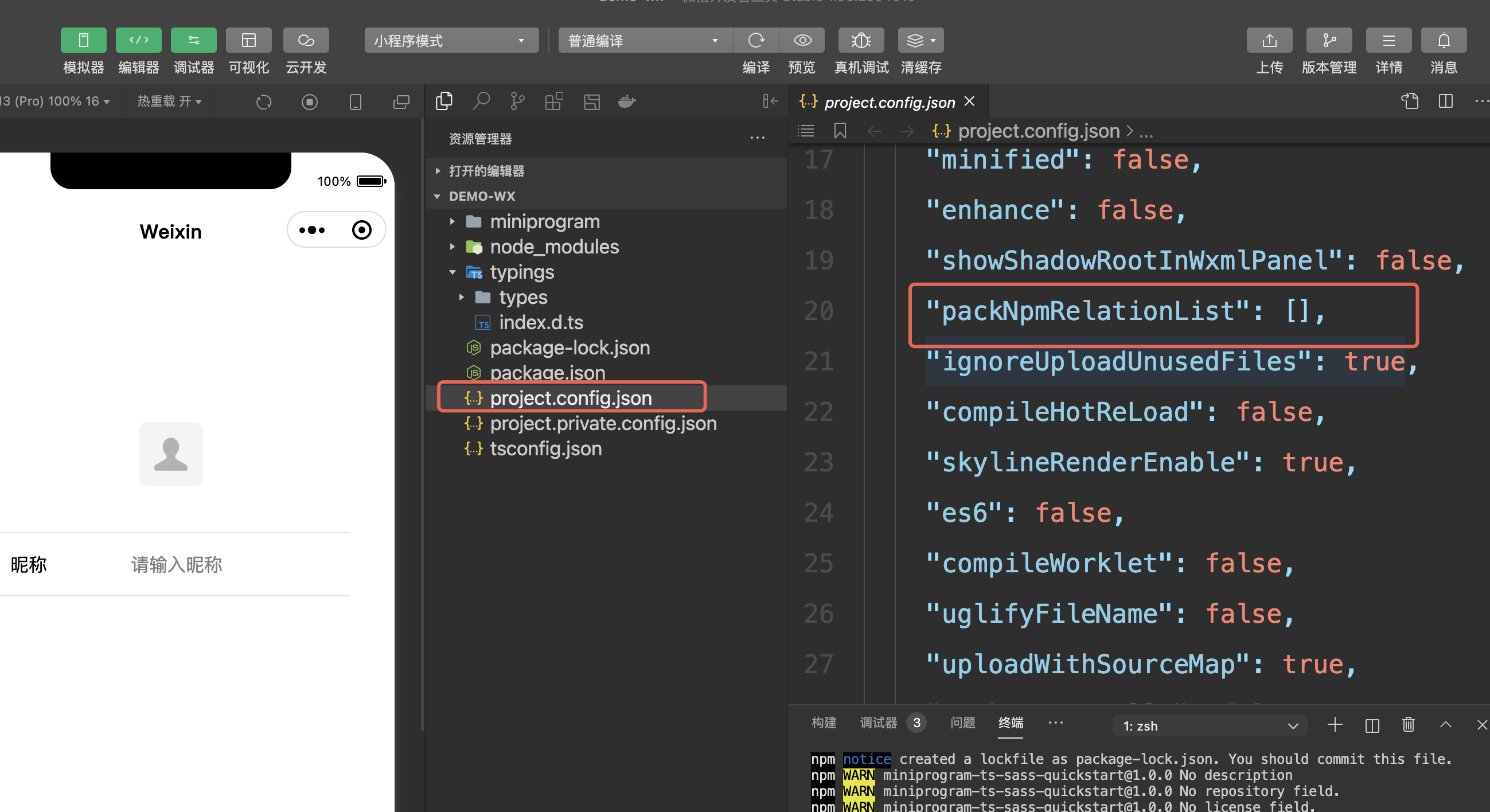This screenshot has height=812, width=1490.
Task: Click the compile refresh (编译) icon
Action: click(x=755, y=41)
